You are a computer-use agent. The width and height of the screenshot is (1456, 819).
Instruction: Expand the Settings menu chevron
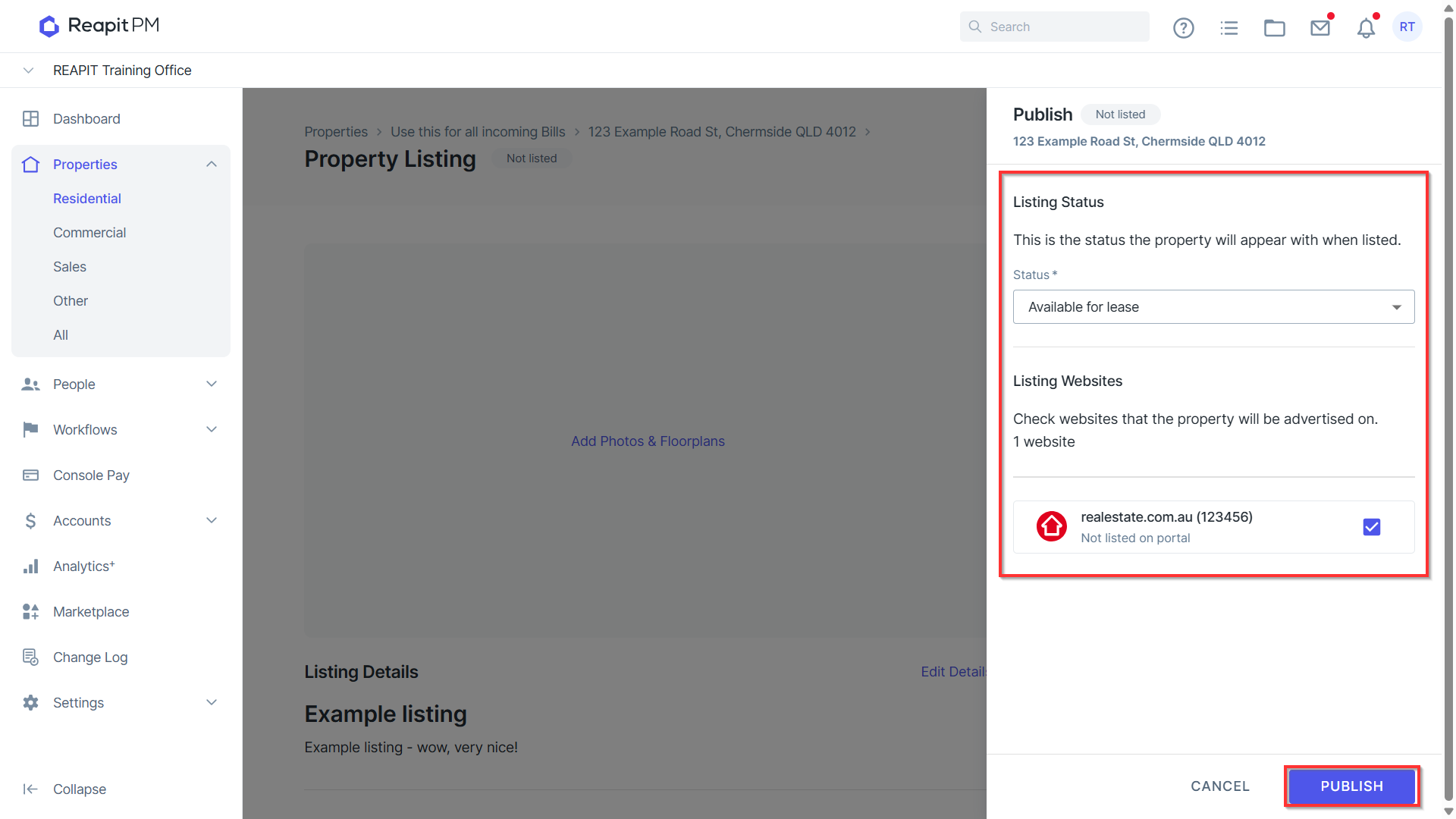tap(212, 703)
